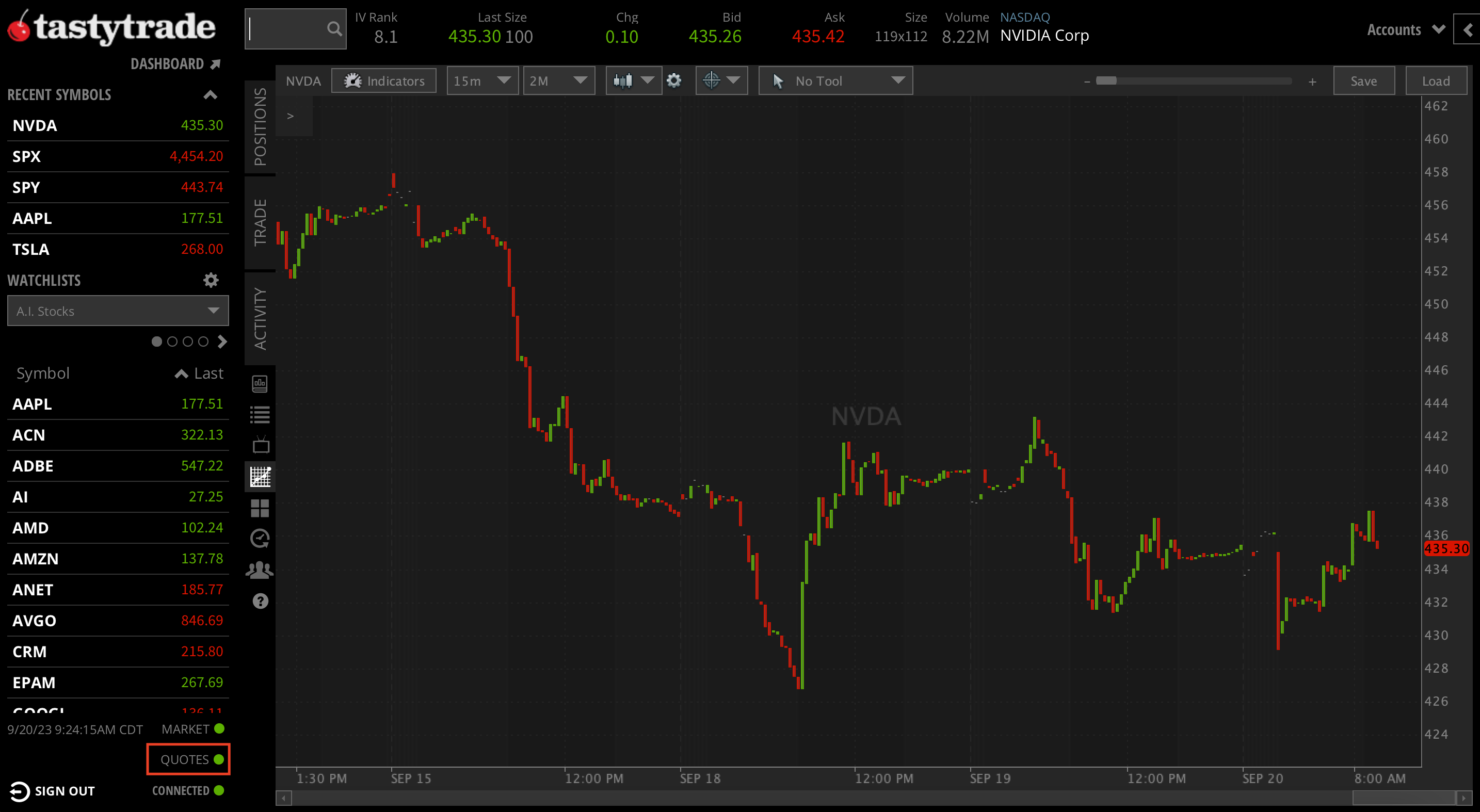This screenshot has height=812, width=1480.
Task: Click the Save chart layout button
Action: (1364, 80)
